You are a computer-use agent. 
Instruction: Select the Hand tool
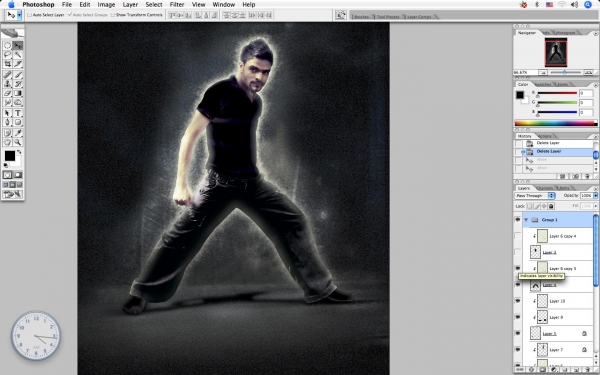click(7, 142)
